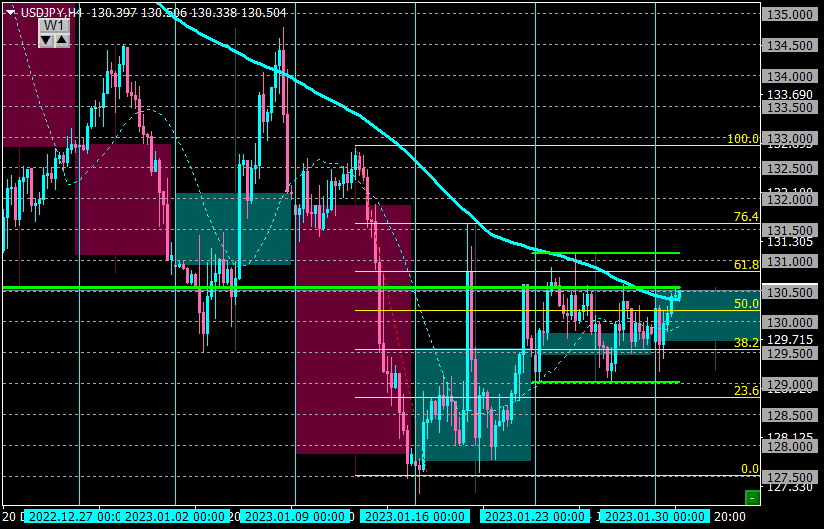Select the 127.330 price axis value
Screen dimensions: 824x529
point(790,487)
